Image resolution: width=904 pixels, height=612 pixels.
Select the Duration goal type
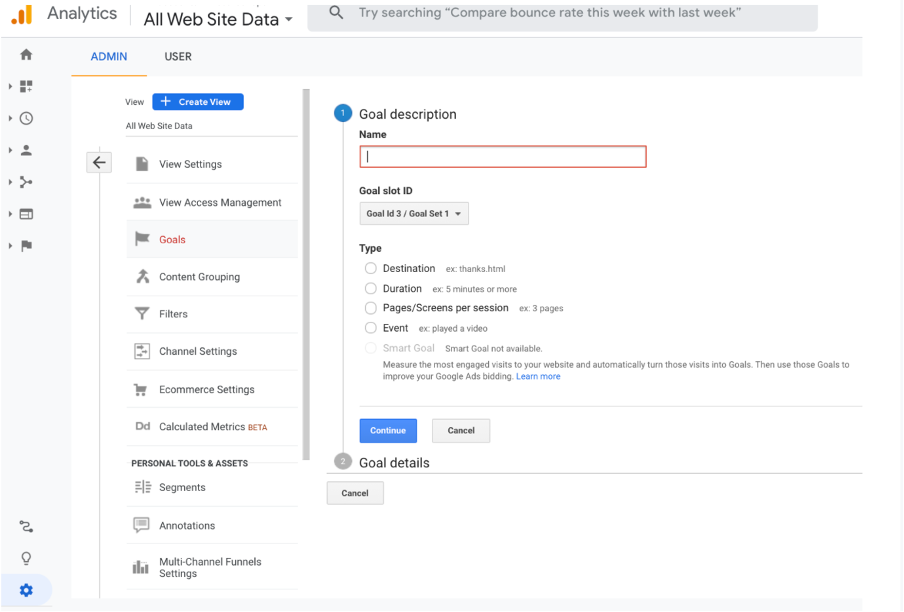[371, 288]
